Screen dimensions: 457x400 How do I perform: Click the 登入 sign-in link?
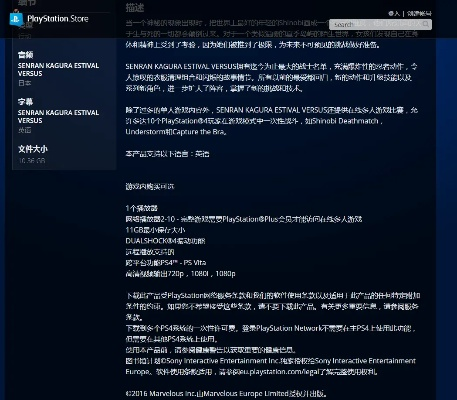pos(394,13)
